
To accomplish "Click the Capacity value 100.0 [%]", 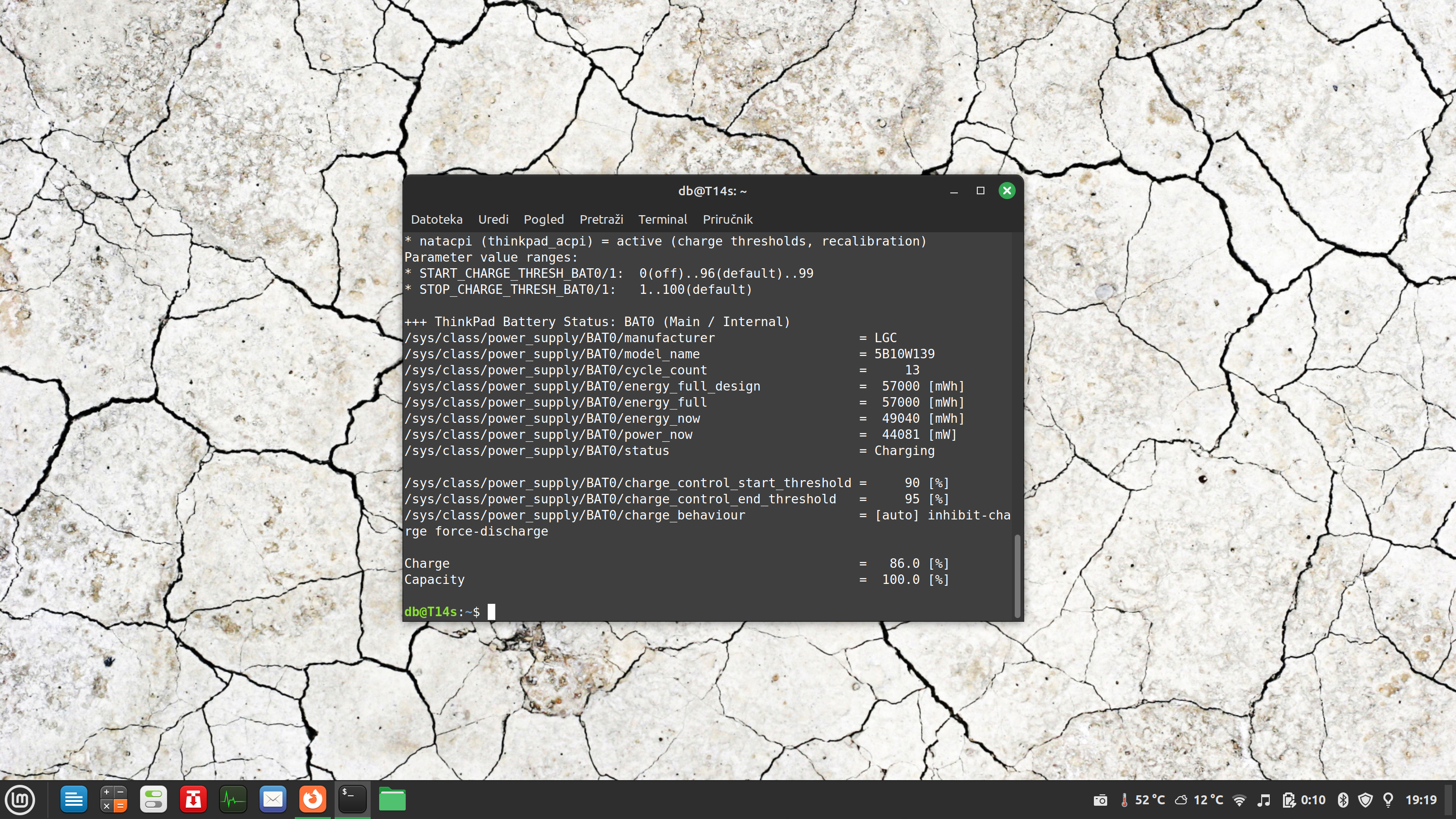I will tap(916, 580).
